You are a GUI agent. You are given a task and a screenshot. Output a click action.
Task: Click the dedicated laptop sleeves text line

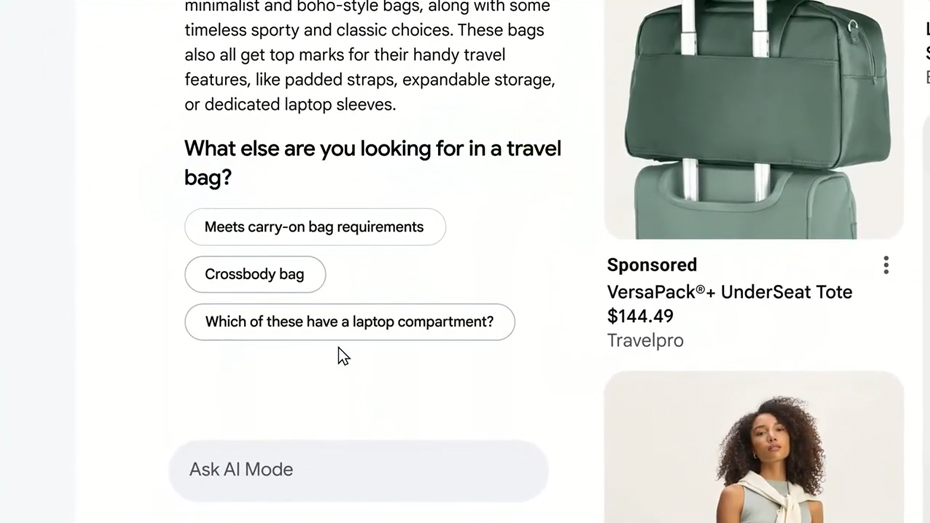(x=290, y=104)
